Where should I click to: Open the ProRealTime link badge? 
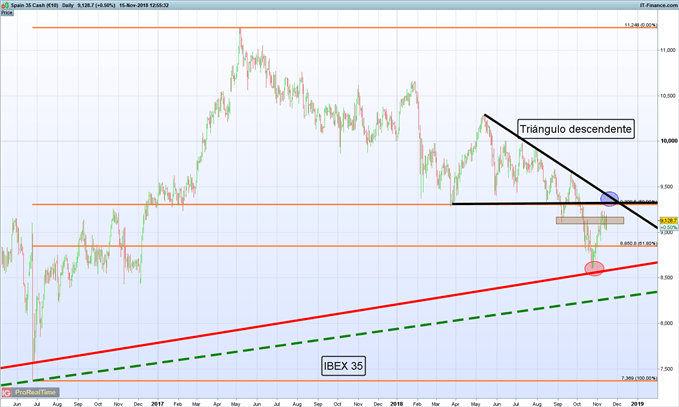[x=35, y=393]
